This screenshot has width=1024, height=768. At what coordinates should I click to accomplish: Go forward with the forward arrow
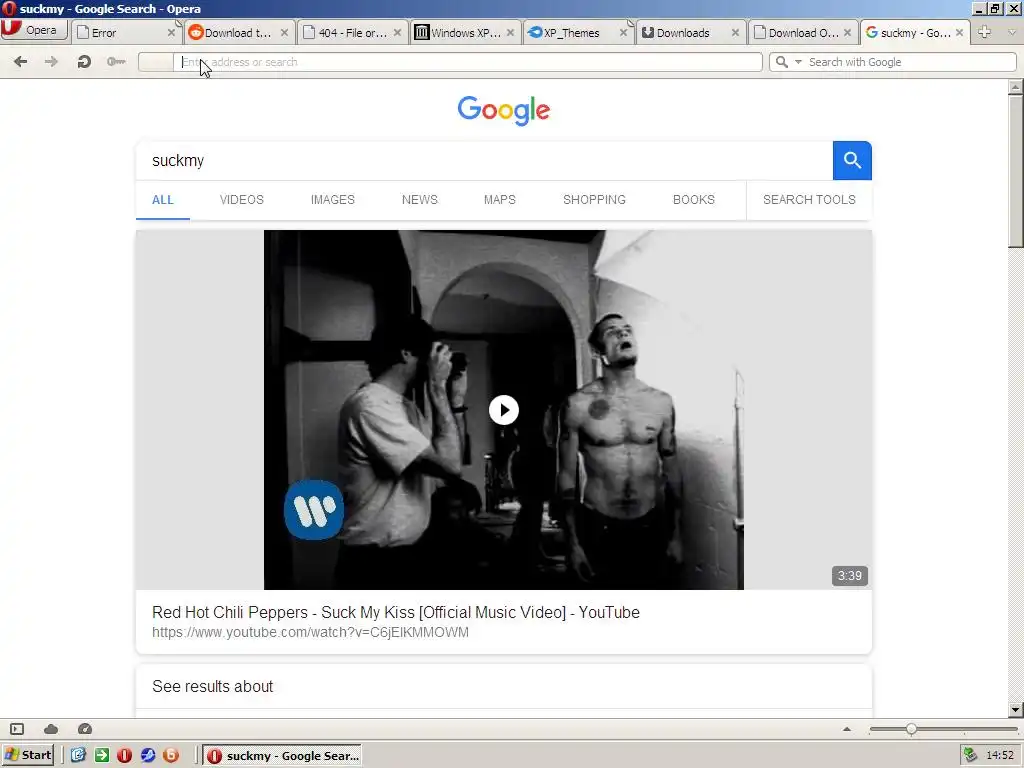coord(51,61)
